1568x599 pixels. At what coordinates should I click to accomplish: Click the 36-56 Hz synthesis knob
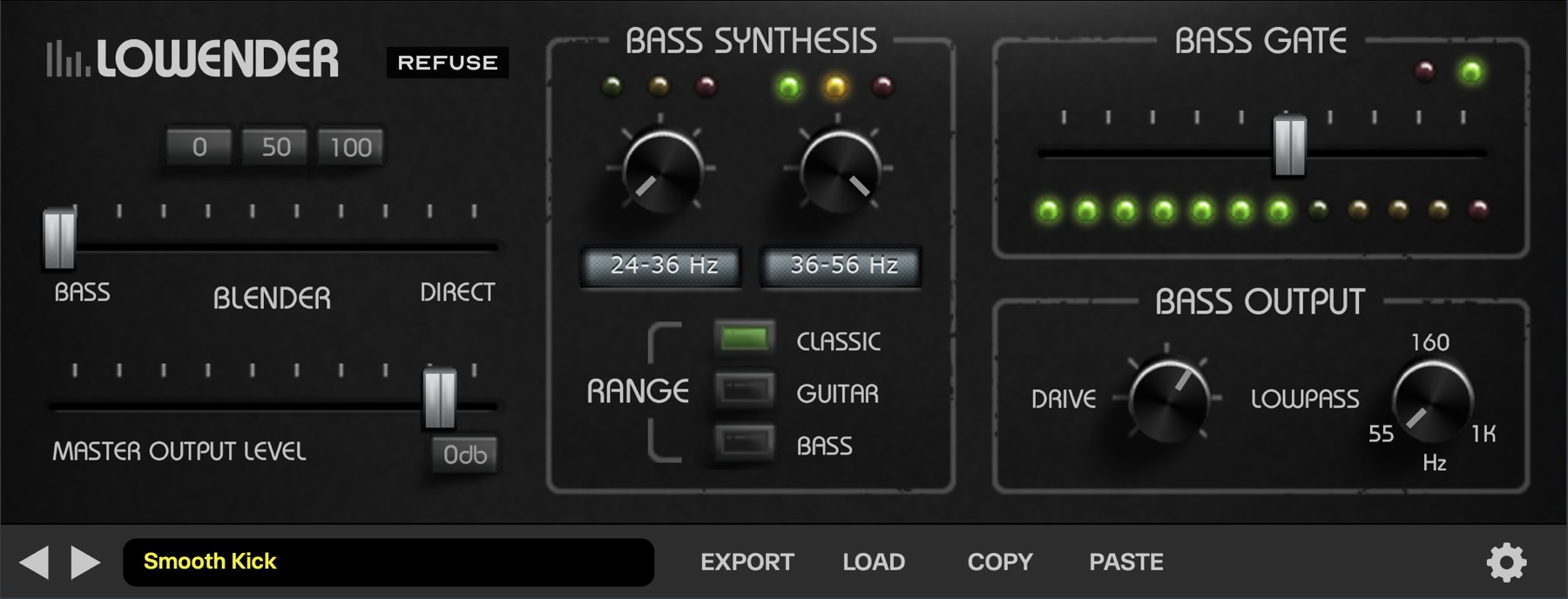pos(840,171)
